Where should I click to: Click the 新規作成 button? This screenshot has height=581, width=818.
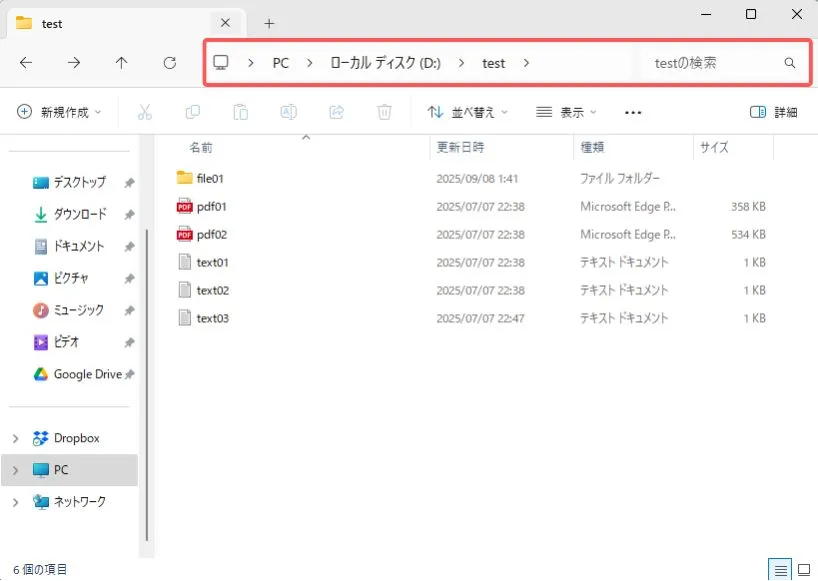coord(59,112)
